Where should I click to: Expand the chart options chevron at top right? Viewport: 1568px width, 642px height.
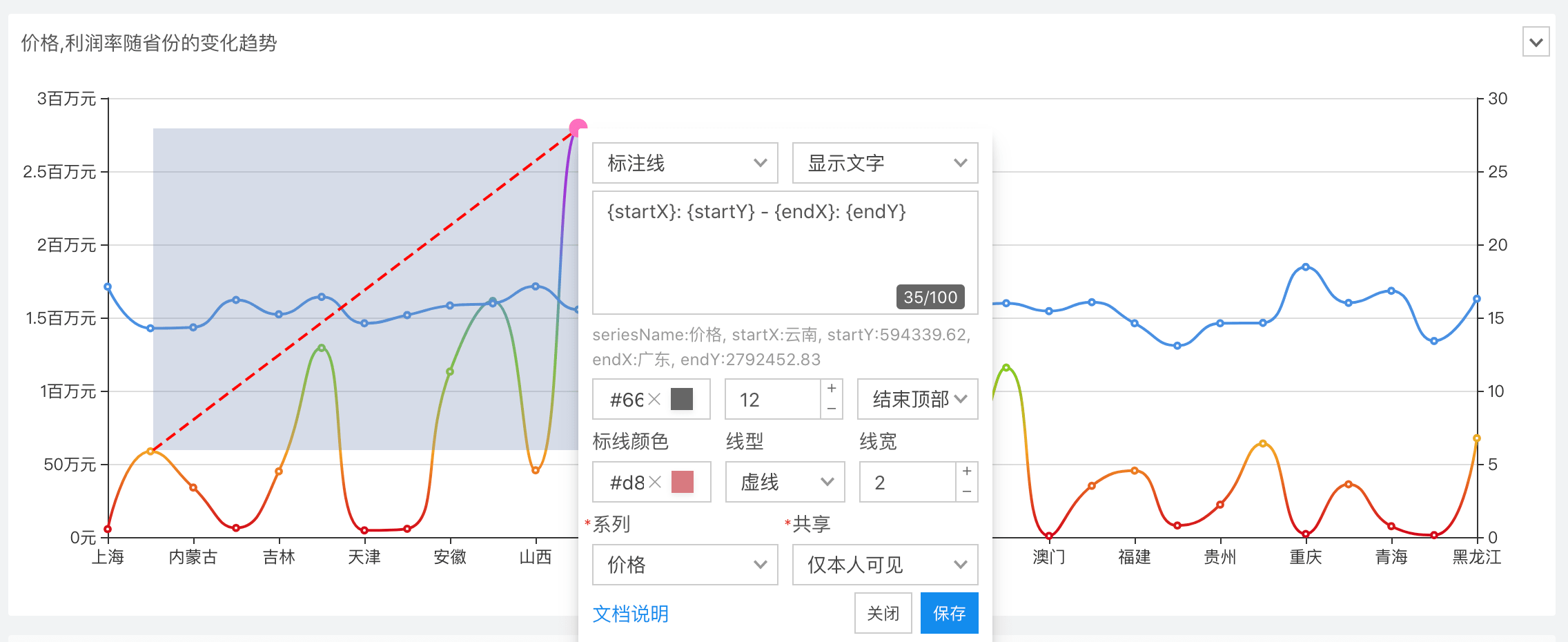(1536, 42)
